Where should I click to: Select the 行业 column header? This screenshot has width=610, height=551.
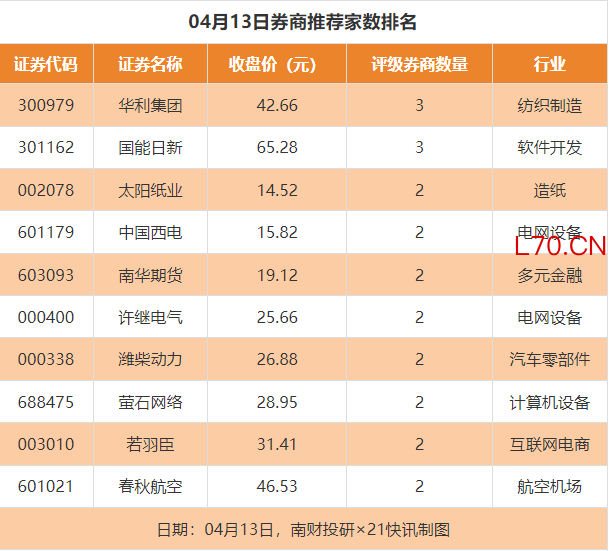click(549, 65)
